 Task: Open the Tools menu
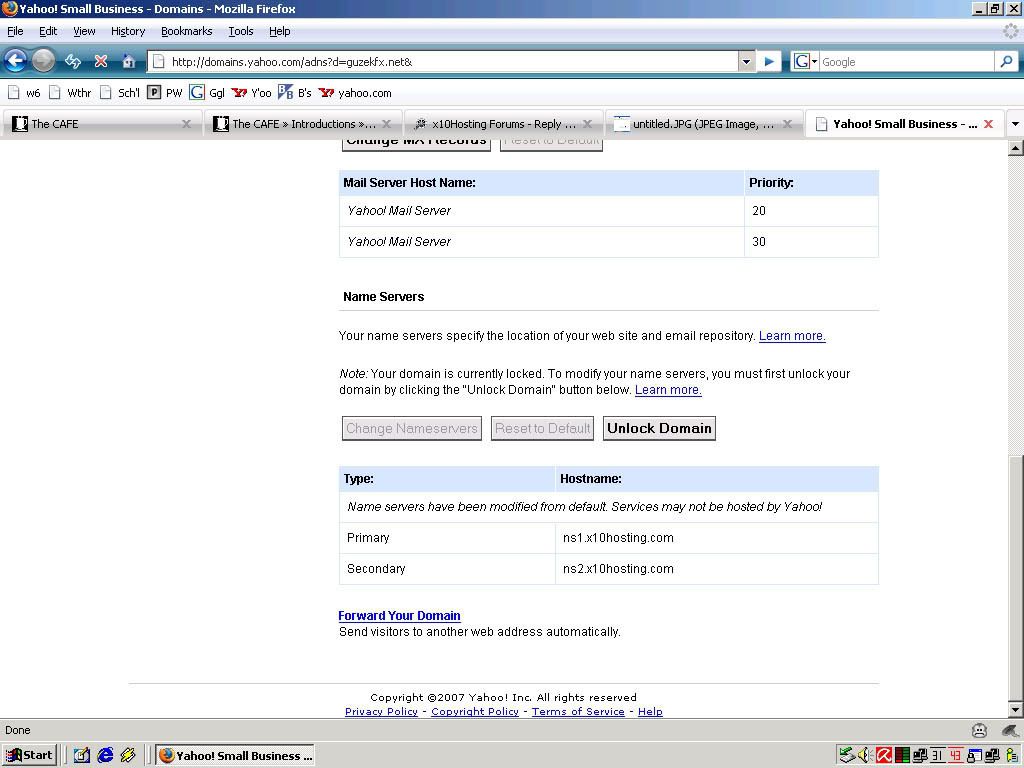[241, 31]
